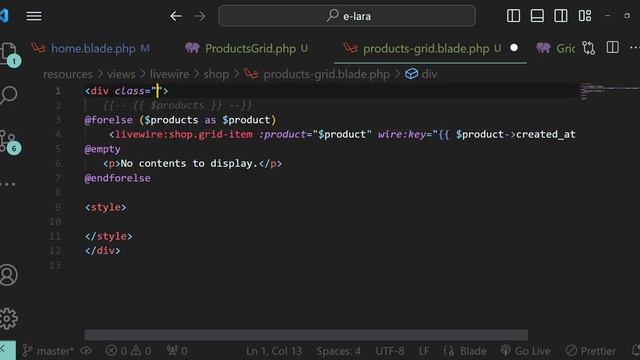Click the Prettier status item

coord(591,351)
